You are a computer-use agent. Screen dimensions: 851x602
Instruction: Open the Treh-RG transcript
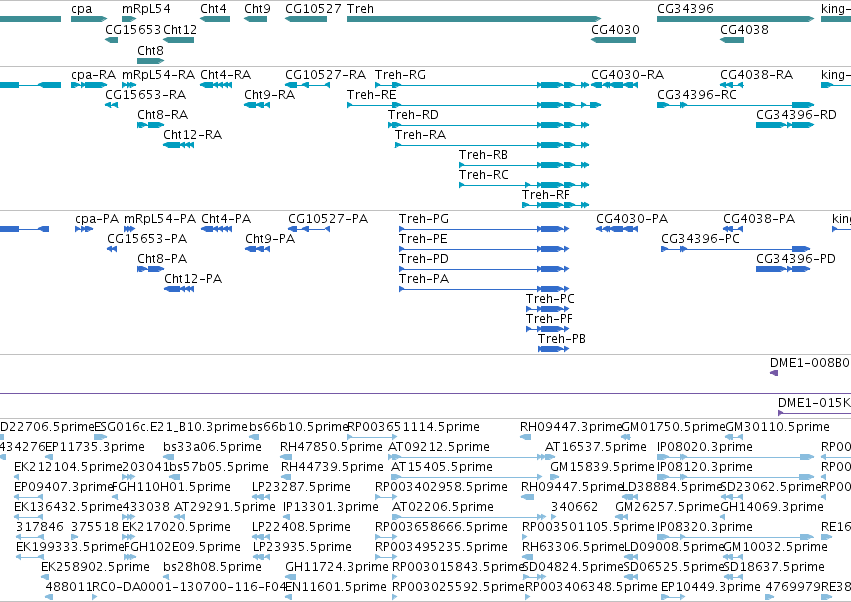pos(400,74)
